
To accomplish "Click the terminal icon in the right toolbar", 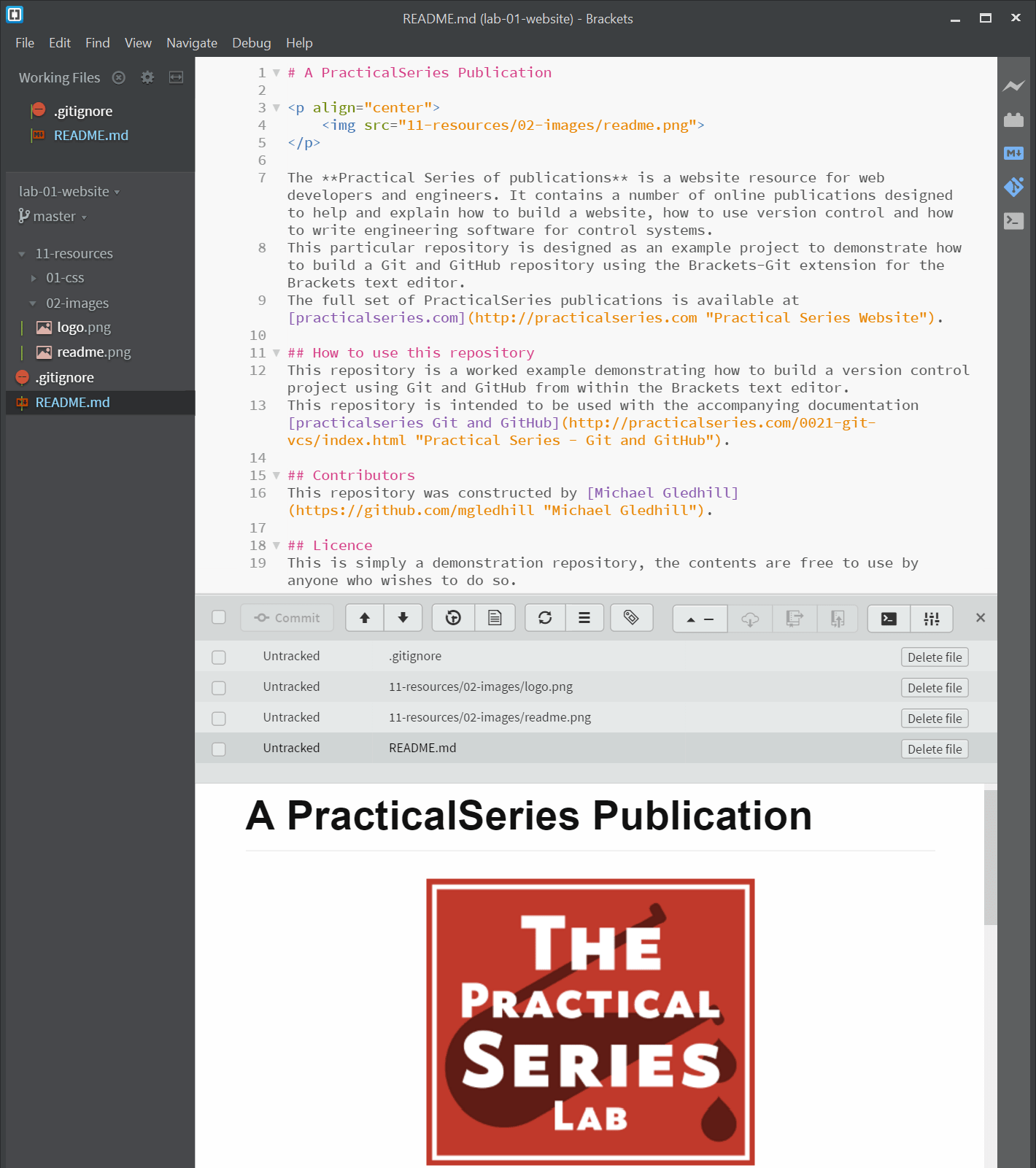I will pyautogui.click(x=1013, y=220).
